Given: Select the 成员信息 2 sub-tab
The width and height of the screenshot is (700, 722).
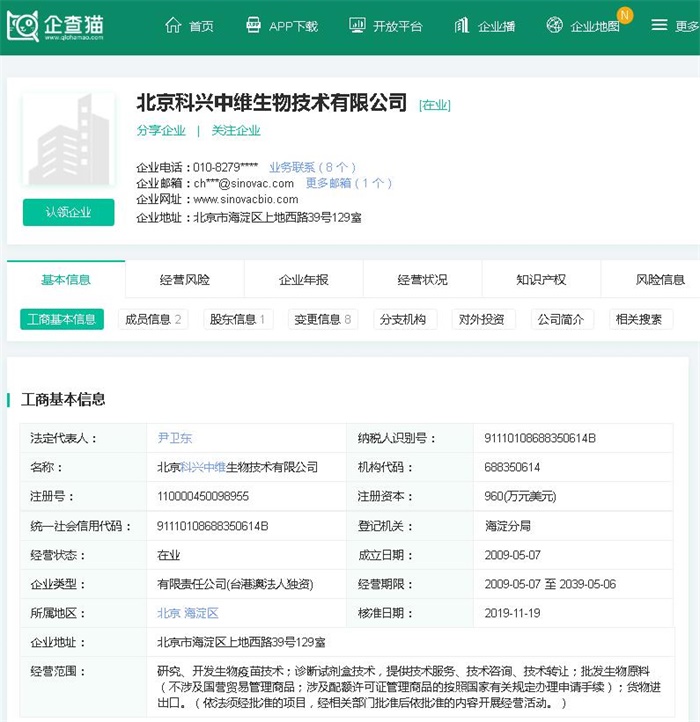Looking at the screenshot, I should 153,319.
